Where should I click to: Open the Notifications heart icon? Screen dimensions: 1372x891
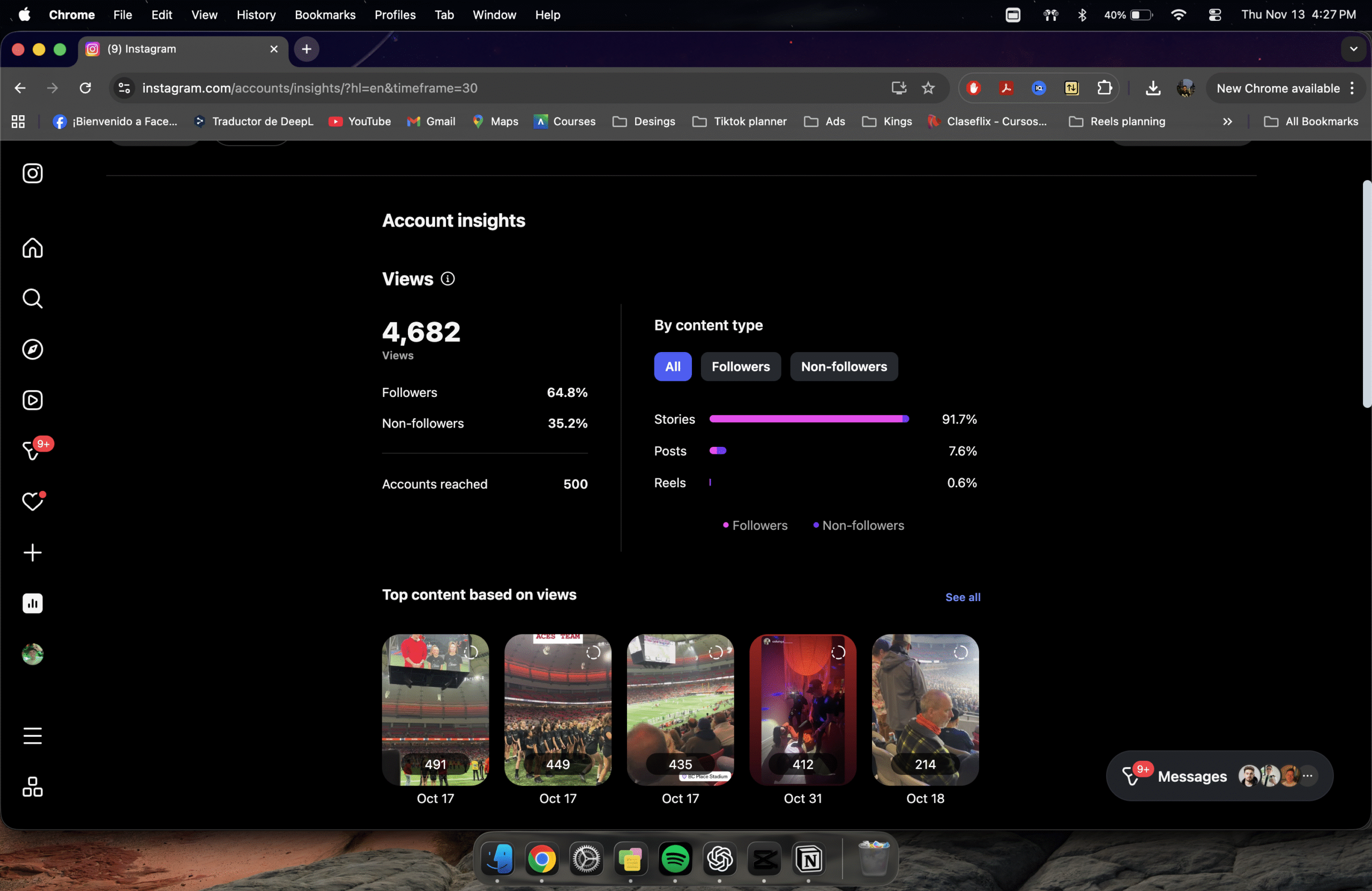(32, 501)
